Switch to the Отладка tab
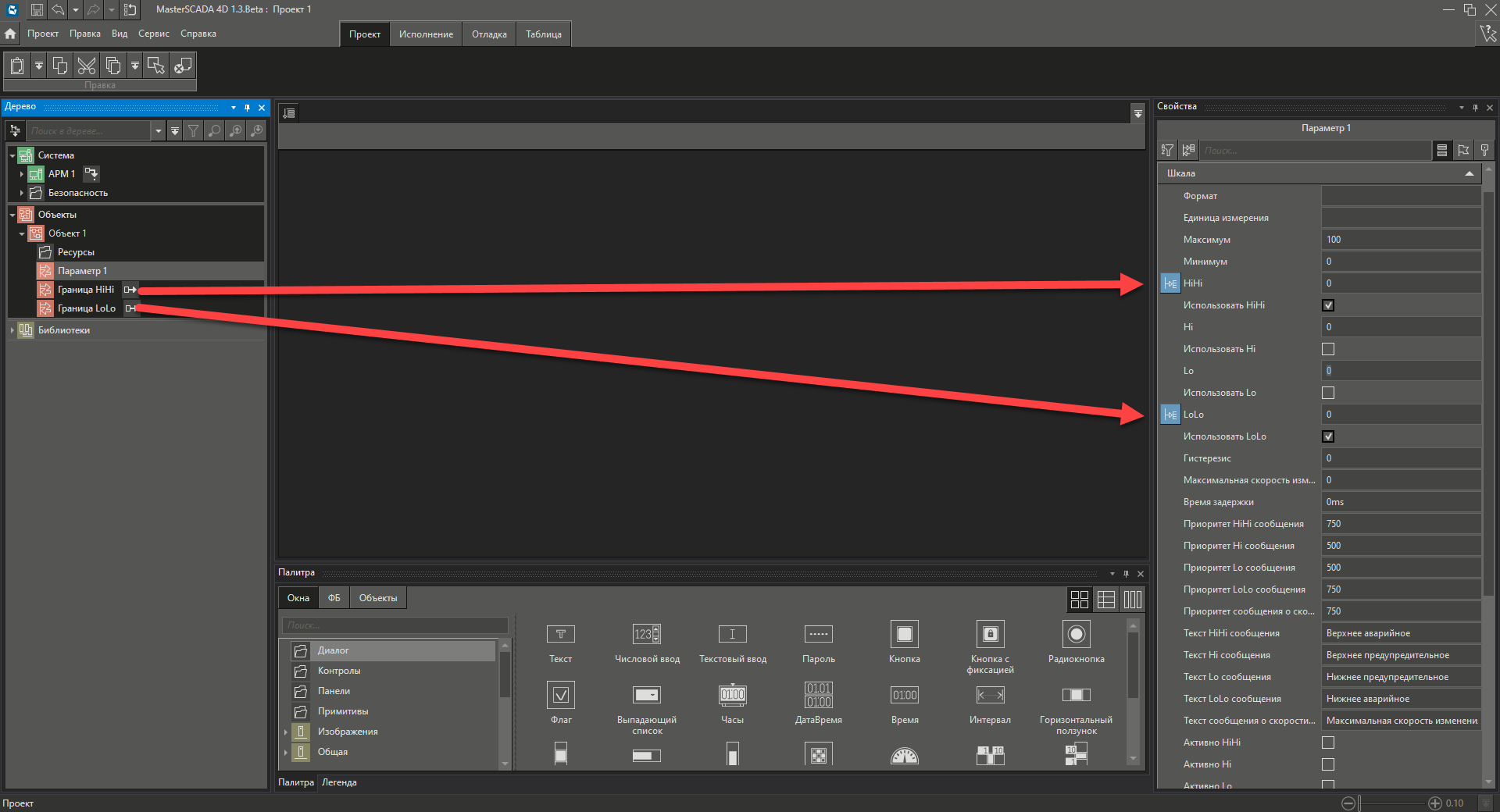The image size is (1500, 812). (x=489, y=34)
